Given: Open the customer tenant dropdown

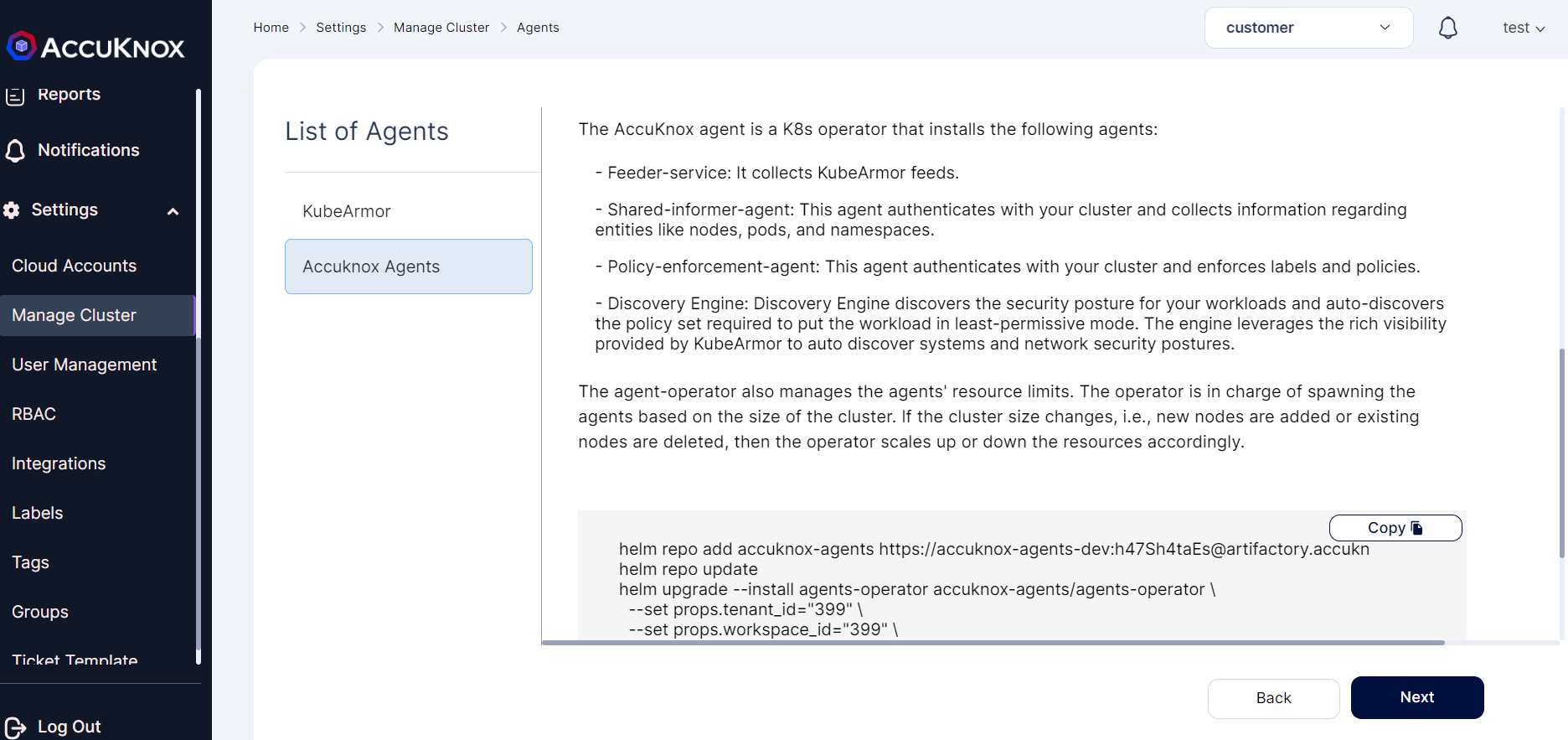Looking at the screenshot, I should click(x=1308, y=28).
